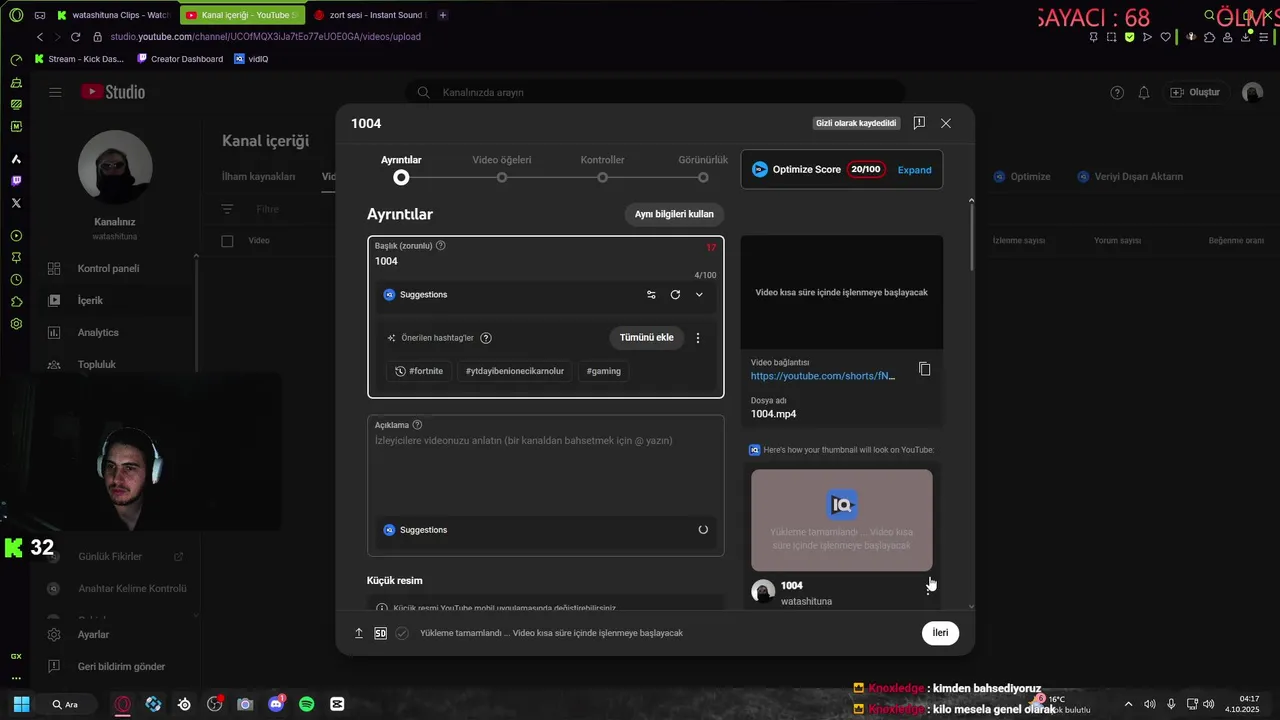
Task: Close the 1004 upload dialog
Action: click(946, 123)
